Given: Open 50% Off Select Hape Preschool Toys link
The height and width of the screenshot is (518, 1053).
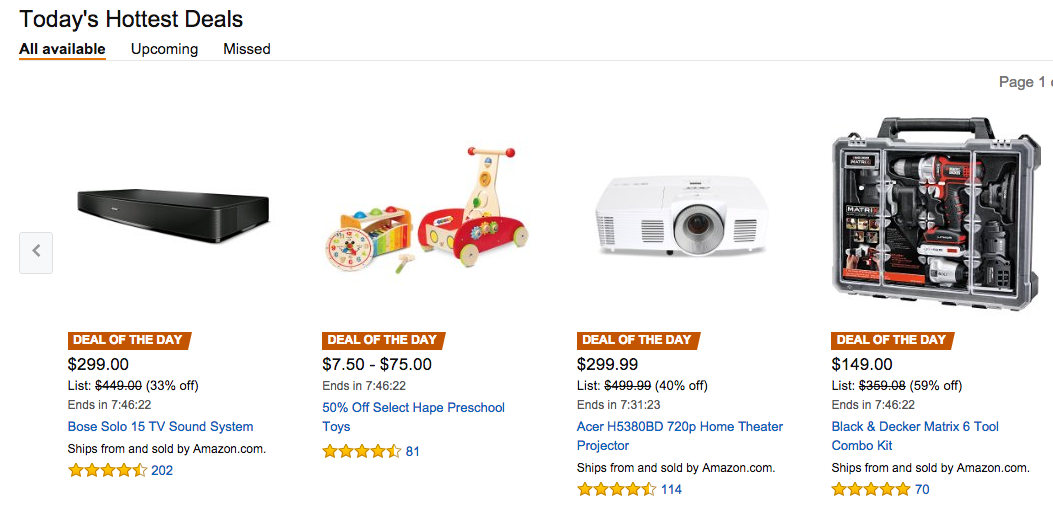Looking at the screenshot, I should click(413, 408).
